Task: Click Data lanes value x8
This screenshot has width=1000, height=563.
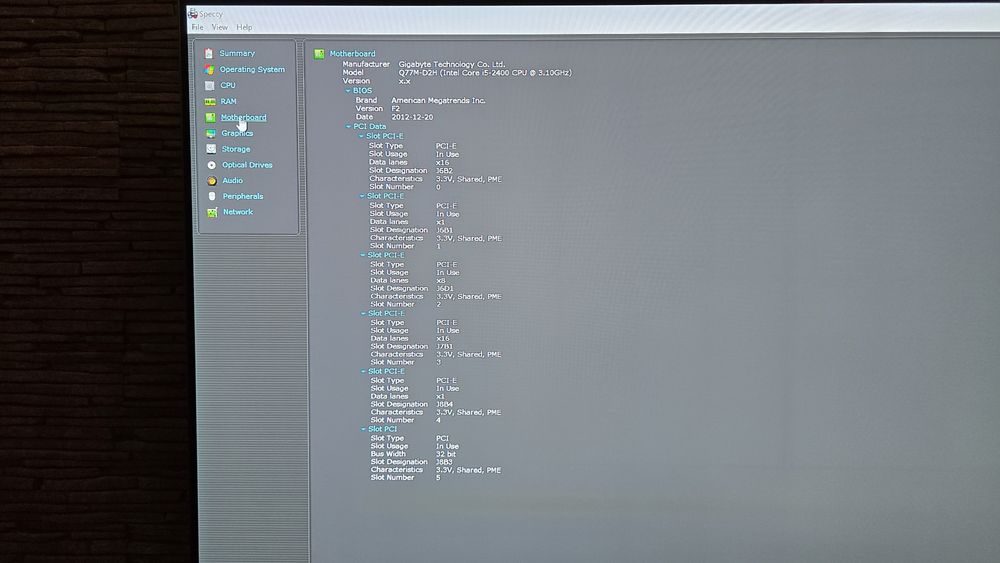Action: 441,281
